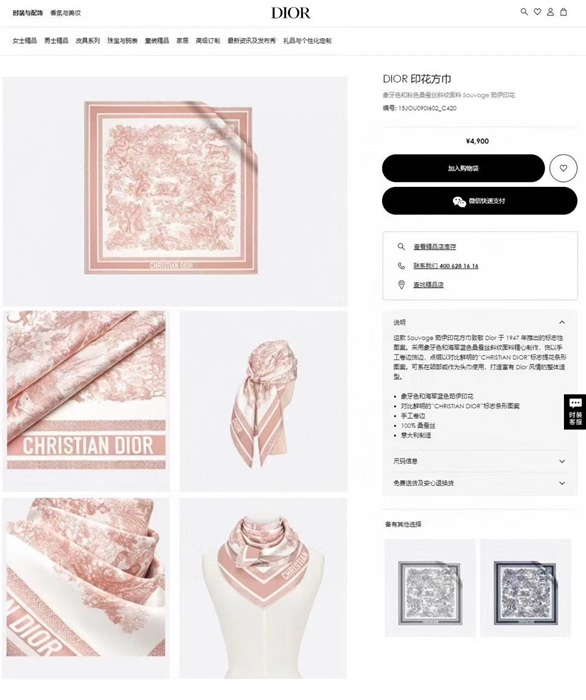586x700 pixels.
Task: Expand the 尺码信息 size section
Action: pyautogui.click(x=479, y=461)
